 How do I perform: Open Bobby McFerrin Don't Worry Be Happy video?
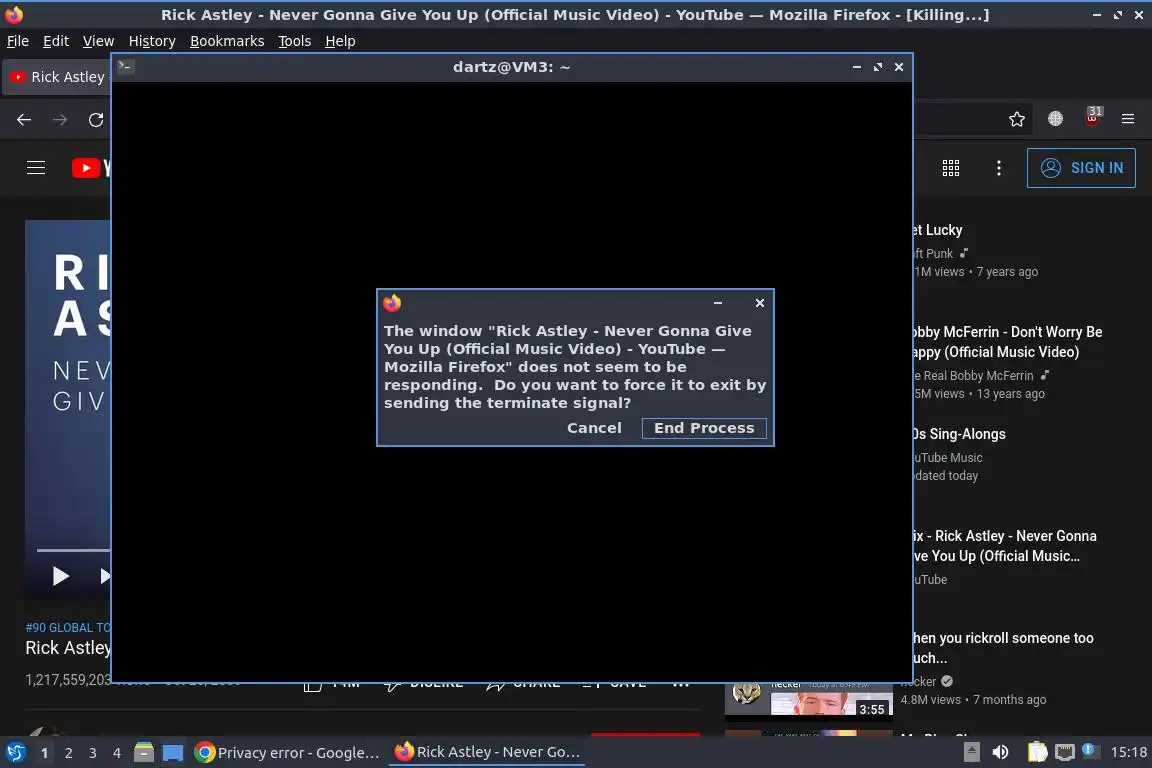[1007, 342]
